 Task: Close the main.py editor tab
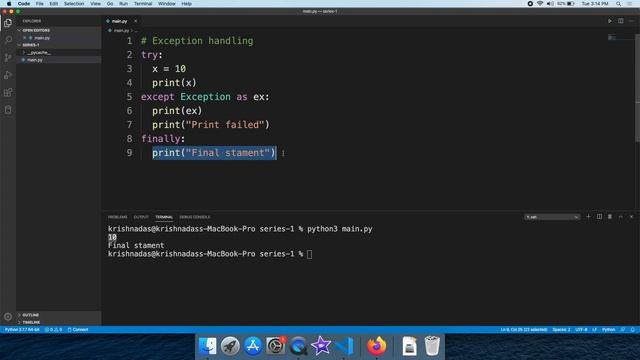click(136, 21)
